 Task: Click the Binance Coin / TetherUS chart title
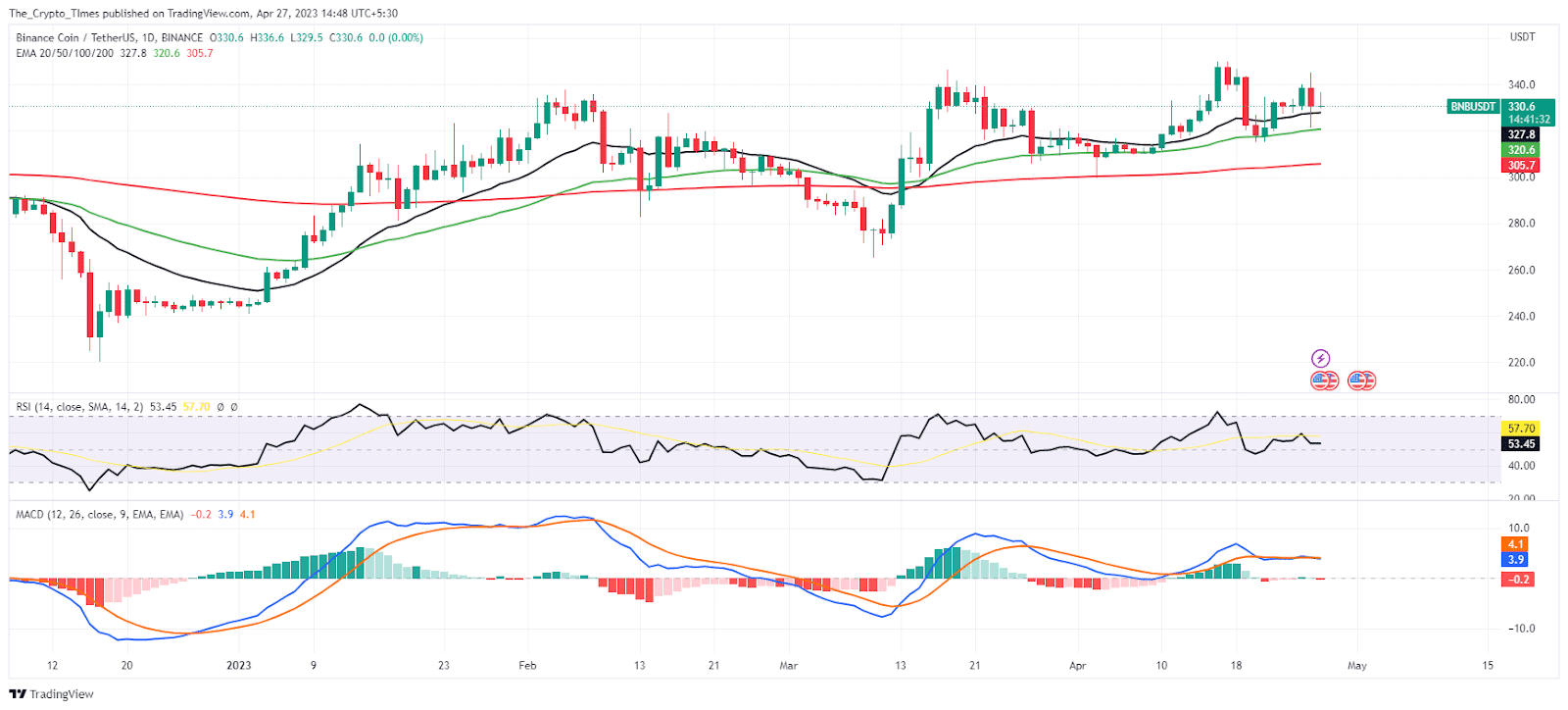110,38
